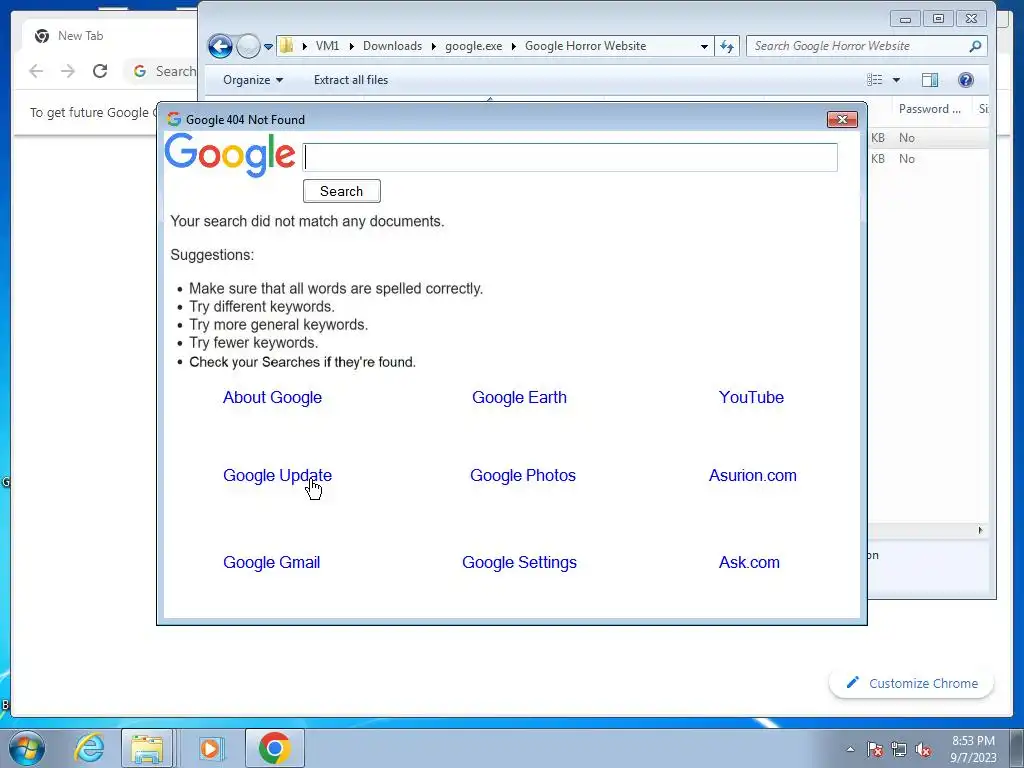Click the Explorer back navigation arrow
The width and height of the screenshot is (1024, 768).
220,46
